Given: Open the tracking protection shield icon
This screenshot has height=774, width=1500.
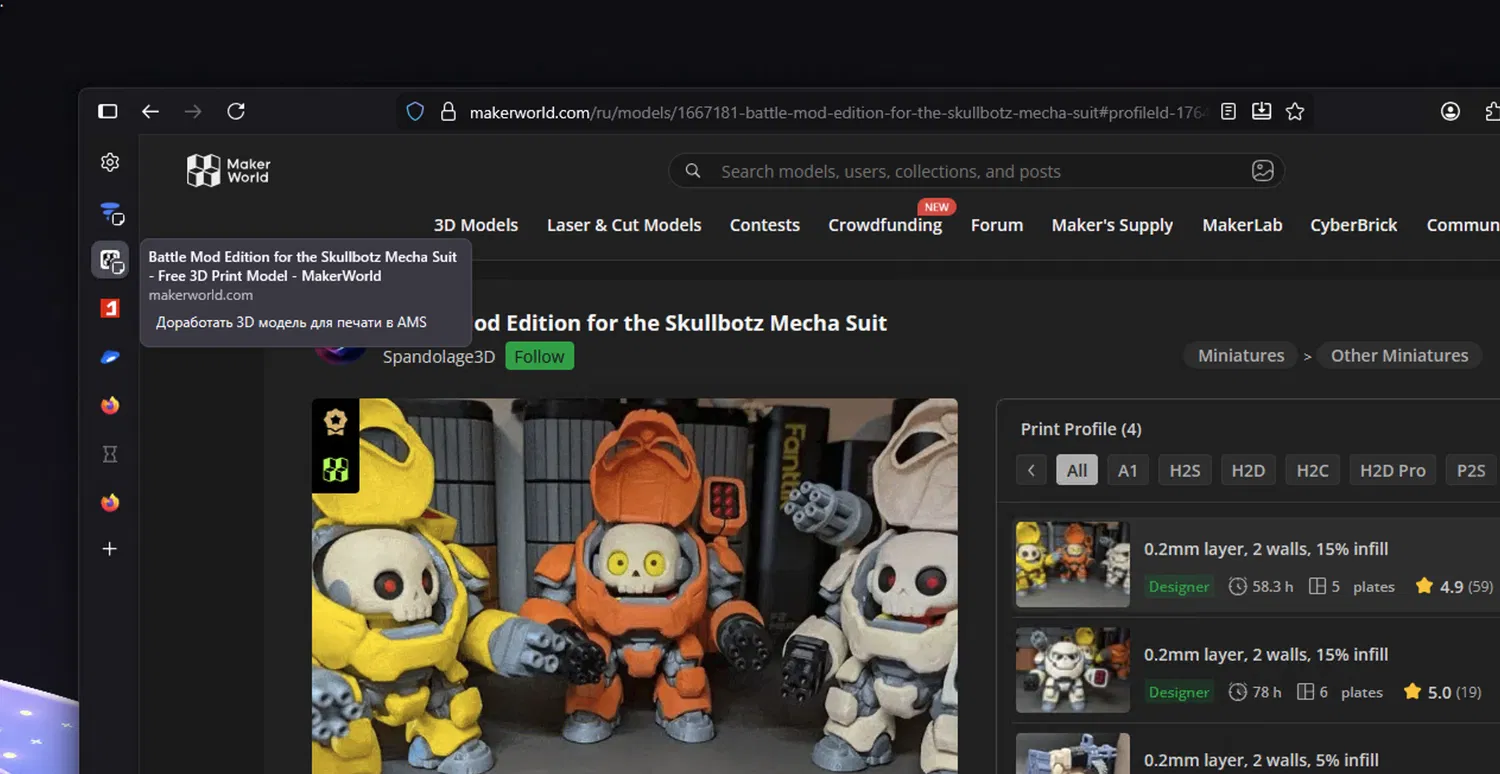Looking at the screenshot, I should (415, 112).
